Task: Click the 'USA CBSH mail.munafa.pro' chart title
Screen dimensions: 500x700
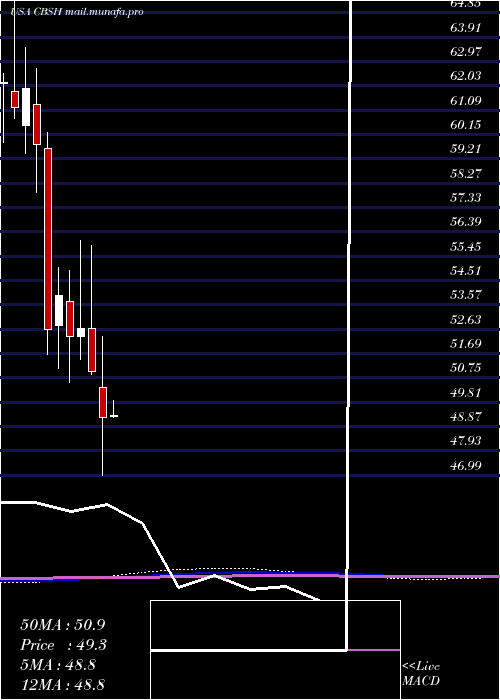Action: point(77,12)
